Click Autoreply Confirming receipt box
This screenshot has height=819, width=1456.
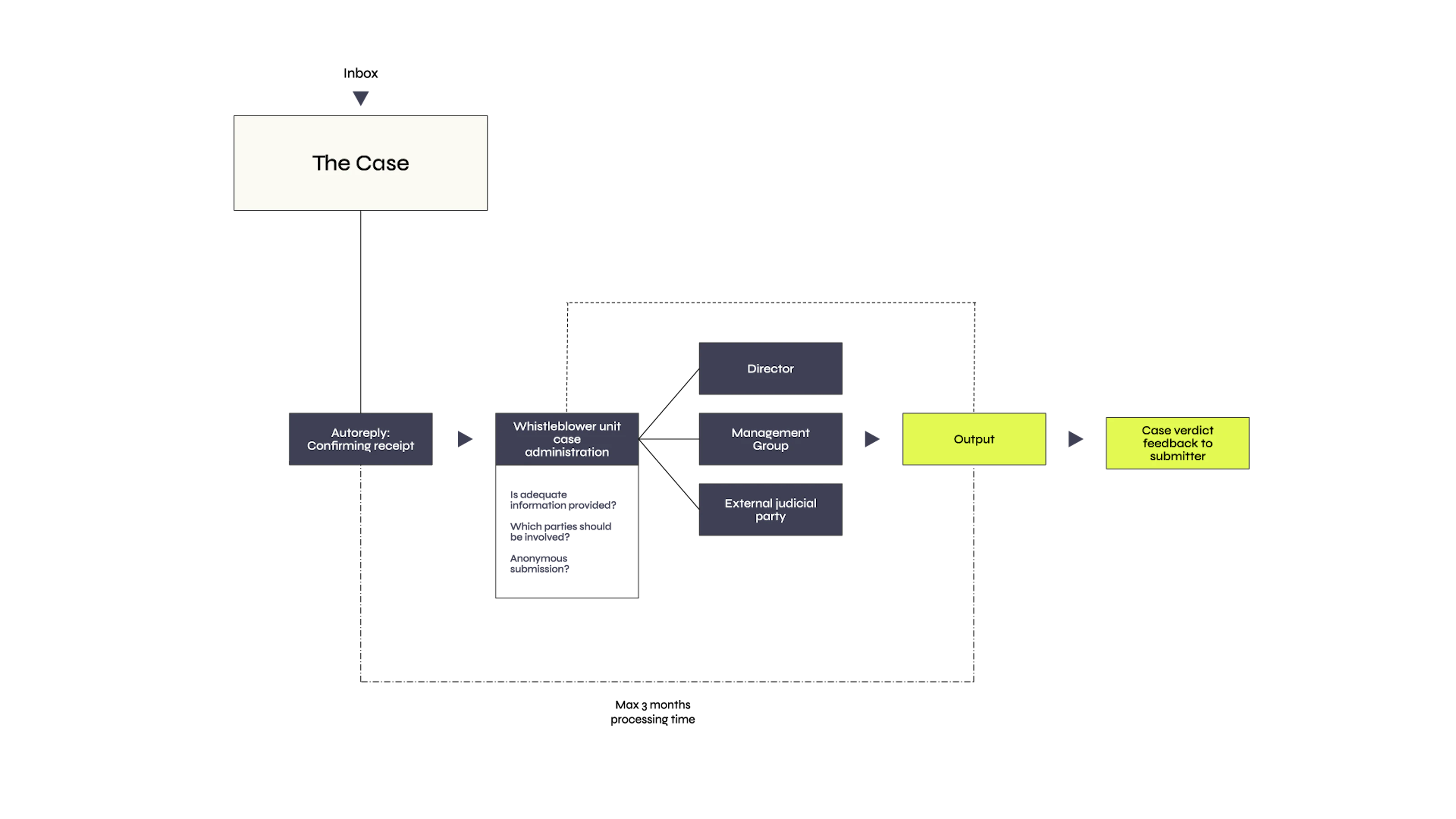[x=361, y=439]
